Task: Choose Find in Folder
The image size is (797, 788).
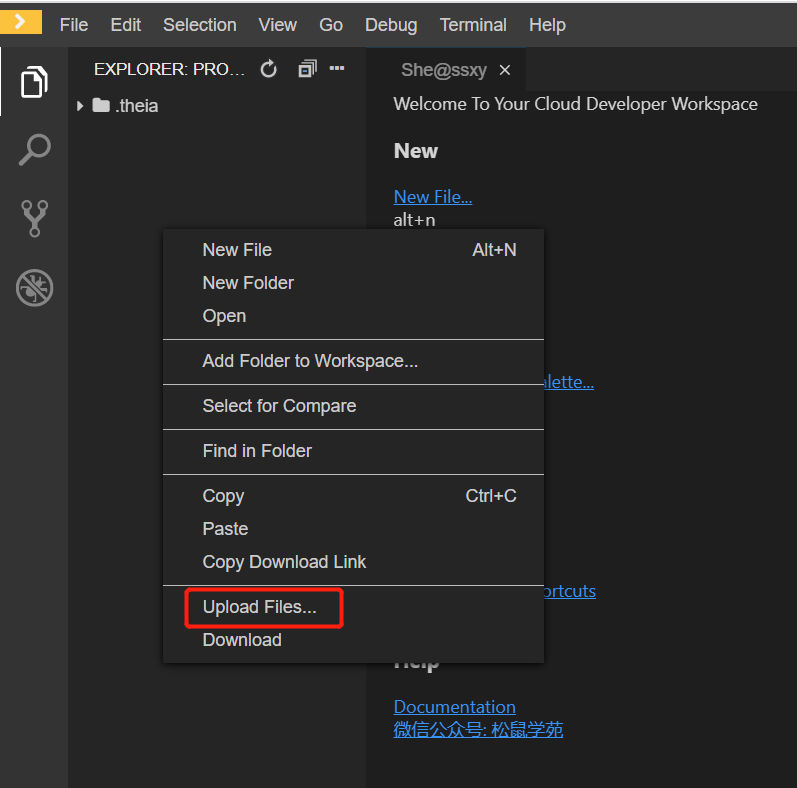Action: [x=353, y=451]
